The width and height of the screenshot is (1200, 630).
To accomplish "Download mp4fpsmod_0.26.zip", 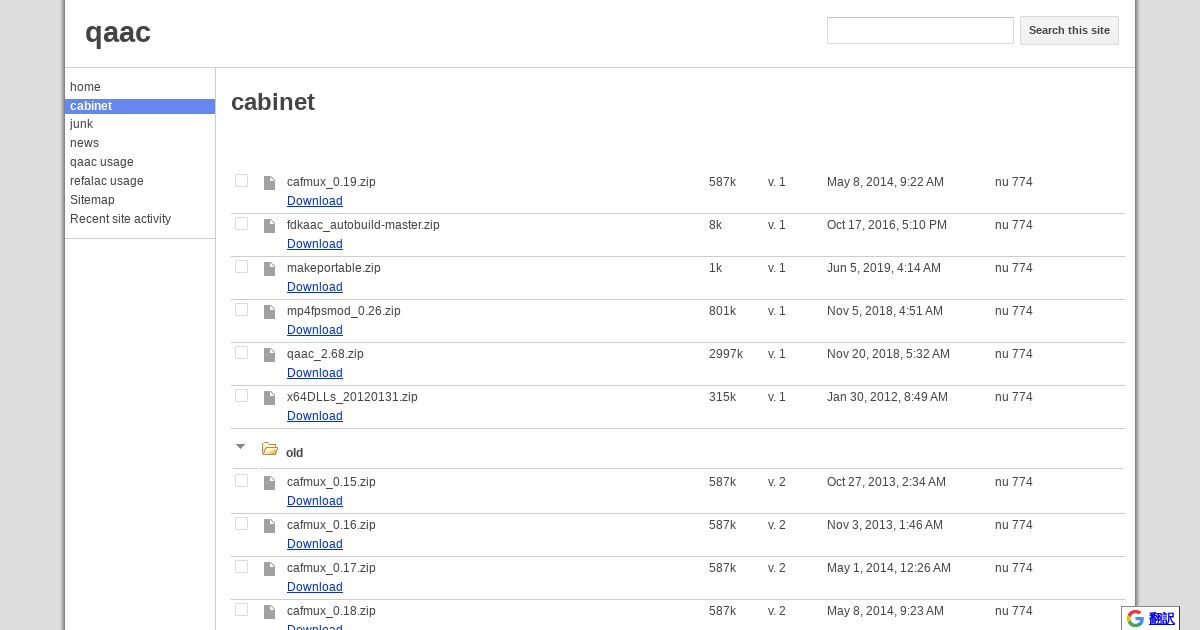I will pyautogui.click(x=315, y=330).
